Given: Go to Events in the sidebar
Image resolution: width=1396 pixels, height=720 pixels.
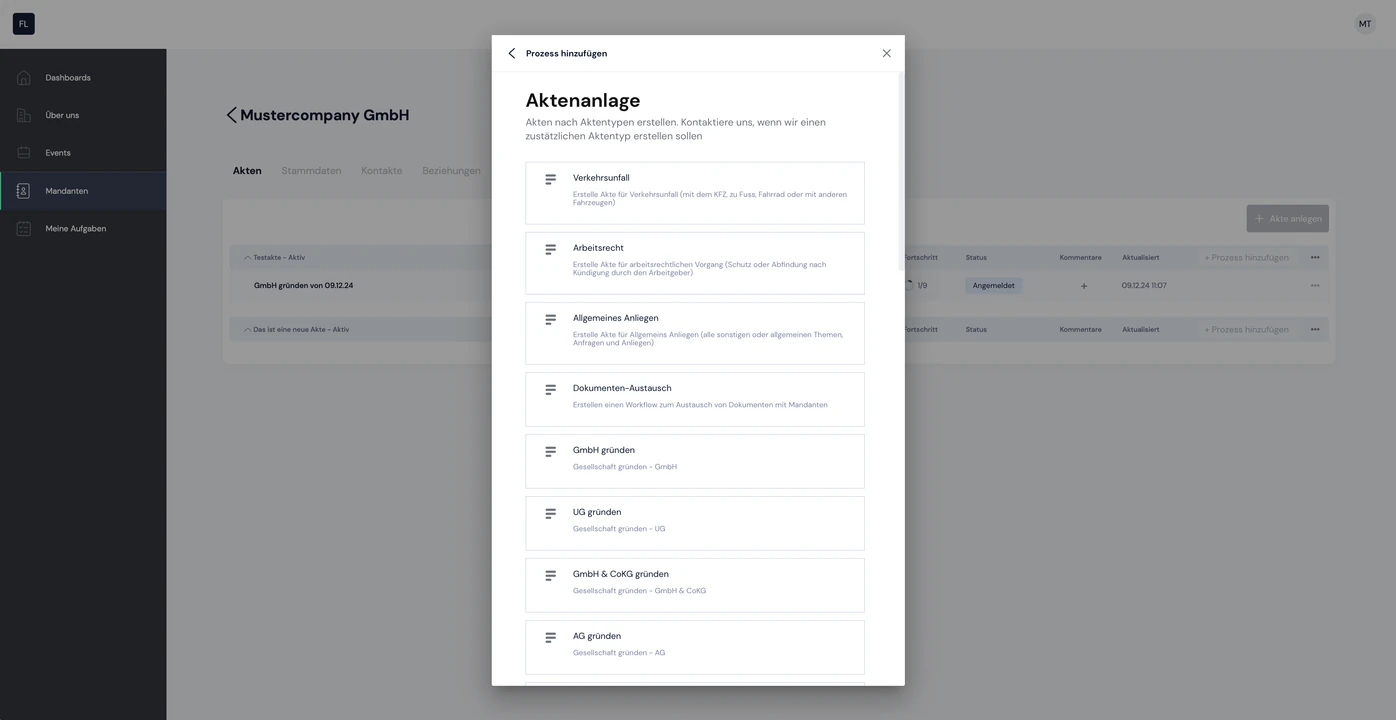Looking at the screenshot, I should (83, 153).
